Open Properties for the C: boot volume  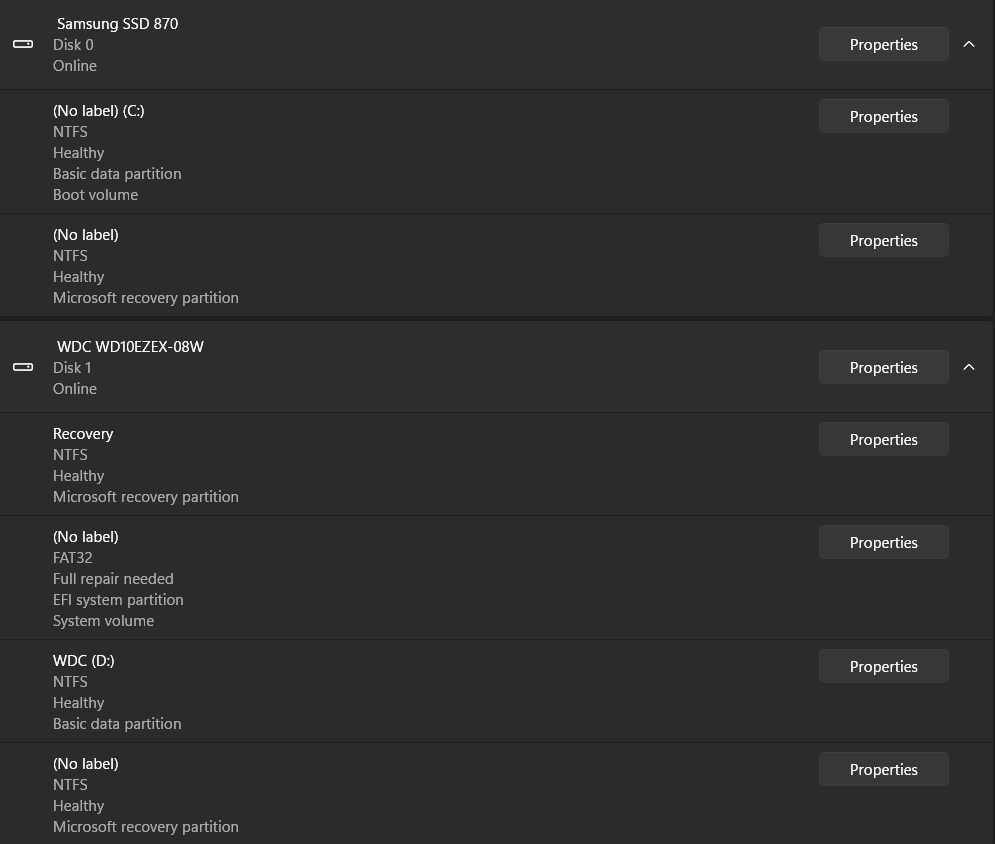883,116
